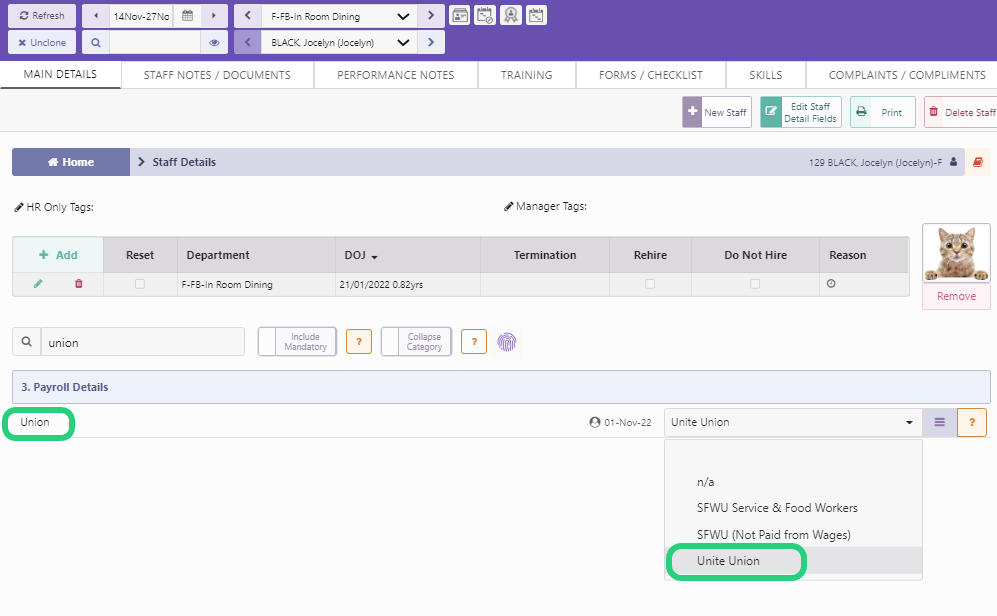997x616 pixels.
Task: Click the help icon in Union row
Action: 971,422
